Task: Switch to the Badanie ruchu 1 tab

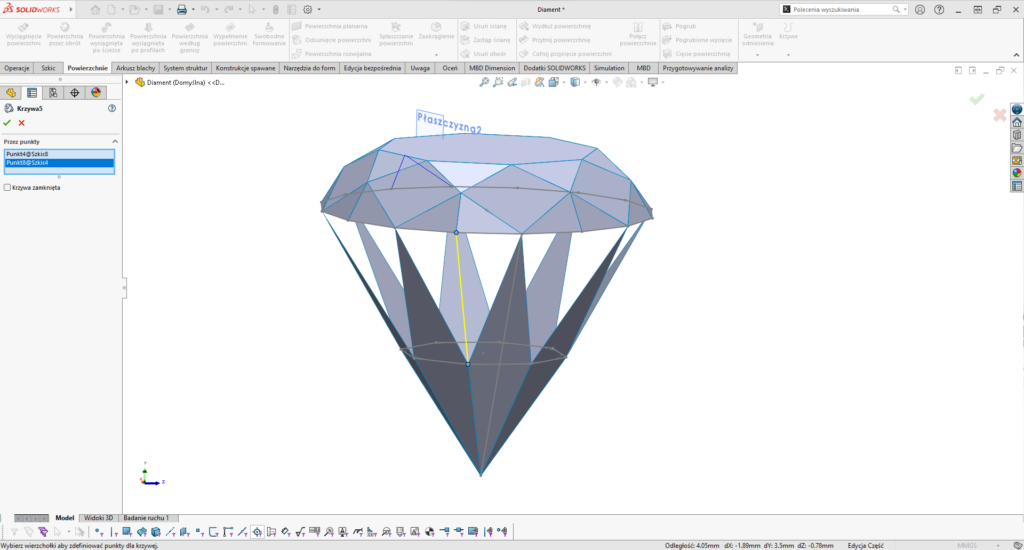Action: tap(145, 518)
